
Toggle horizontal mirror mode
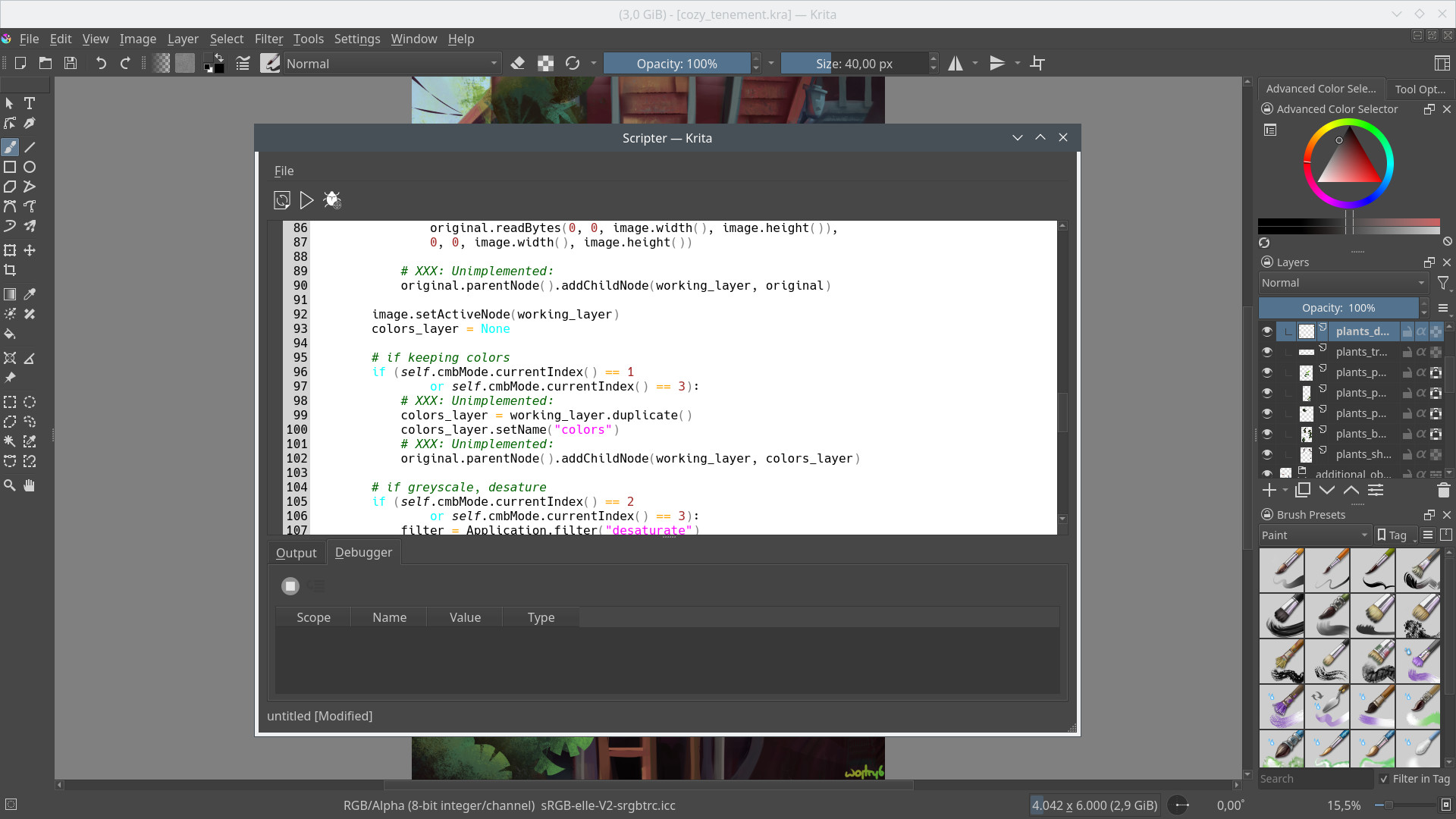tap(956, 63)
